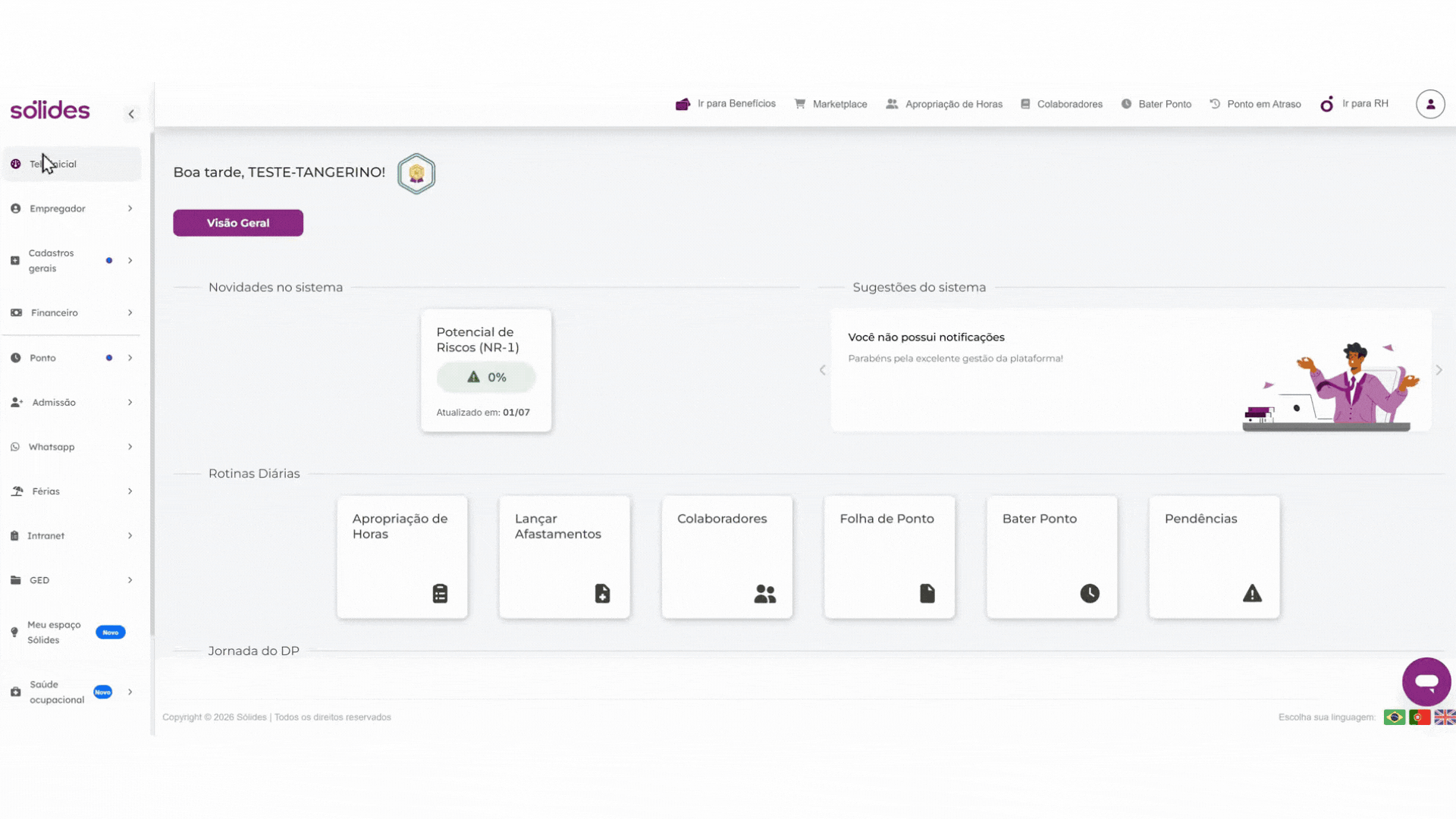1456x819 pixels.
Task: Open Bater Ponto link in top bar
Action: click(x=1156, y=104)
